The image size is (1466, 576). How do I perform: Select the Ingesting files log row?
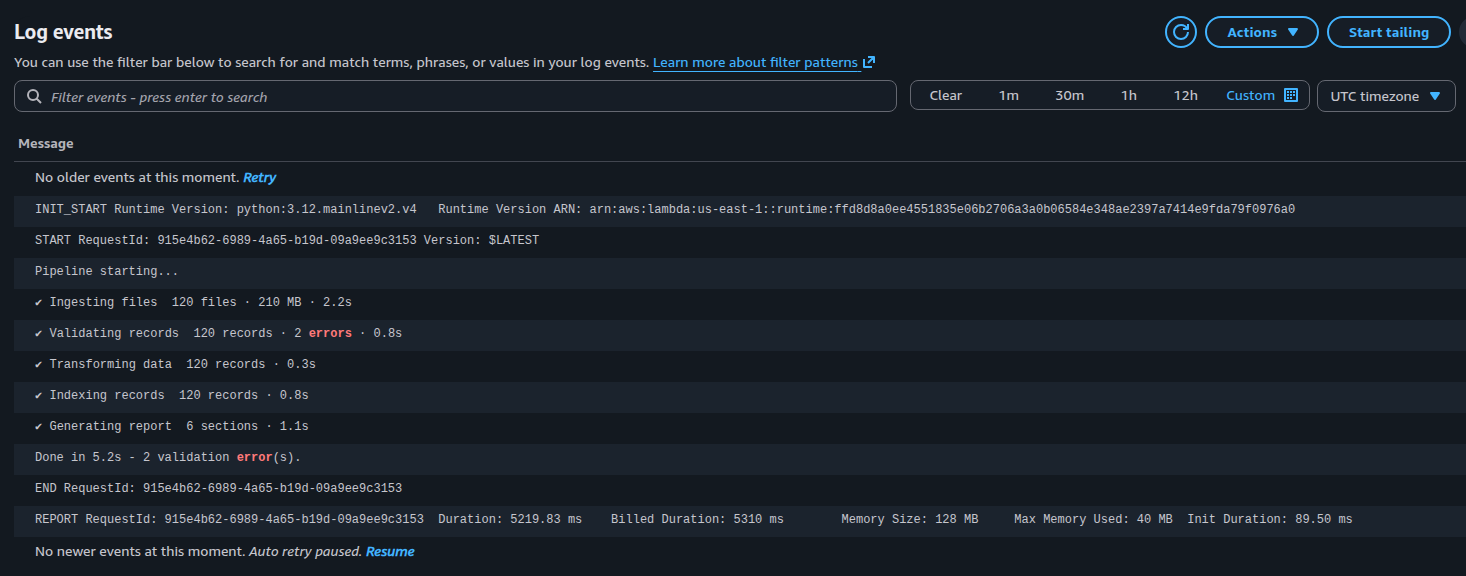tap(740, 302)
